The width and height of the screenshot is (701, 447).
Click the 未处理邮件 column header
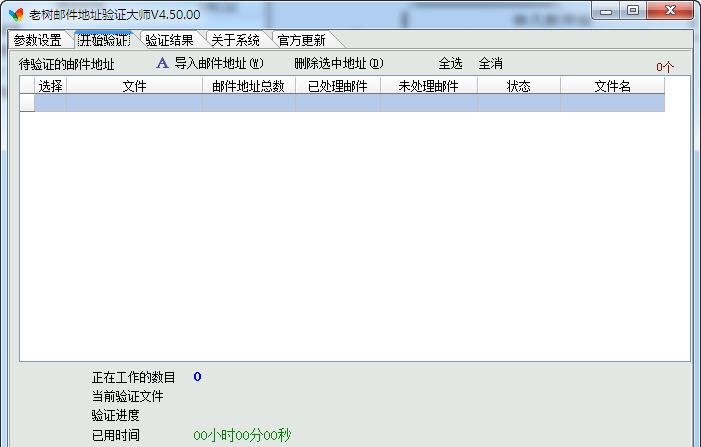tap(428, 86)
